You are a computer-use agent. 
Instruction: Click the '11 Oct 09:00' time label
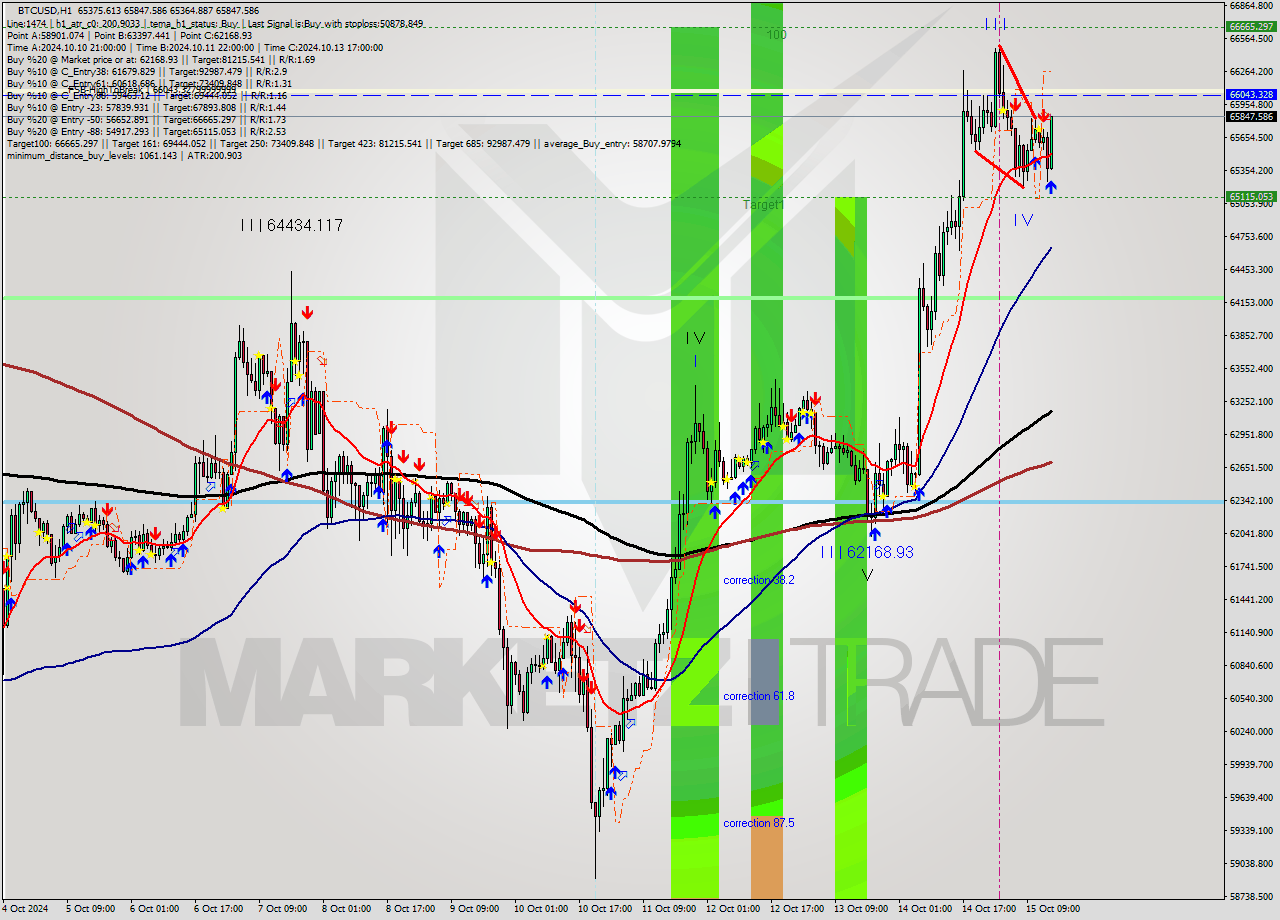pos(668,909)
